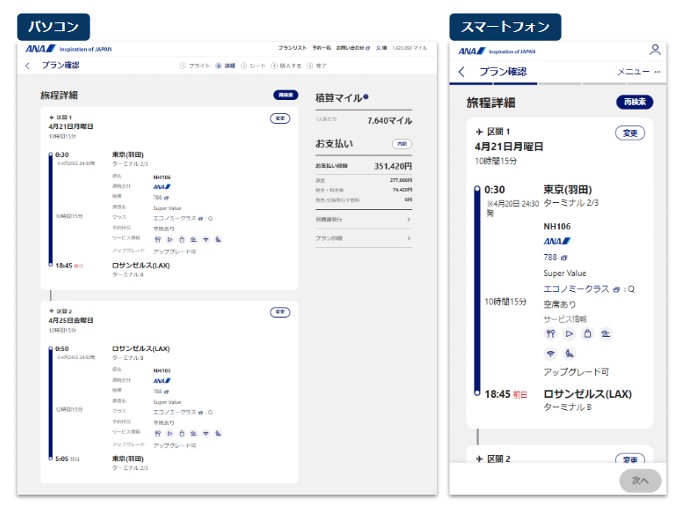Open the 788 aircraft link in PC 区間2
The image size is (690, 512).
click(161, 391)
